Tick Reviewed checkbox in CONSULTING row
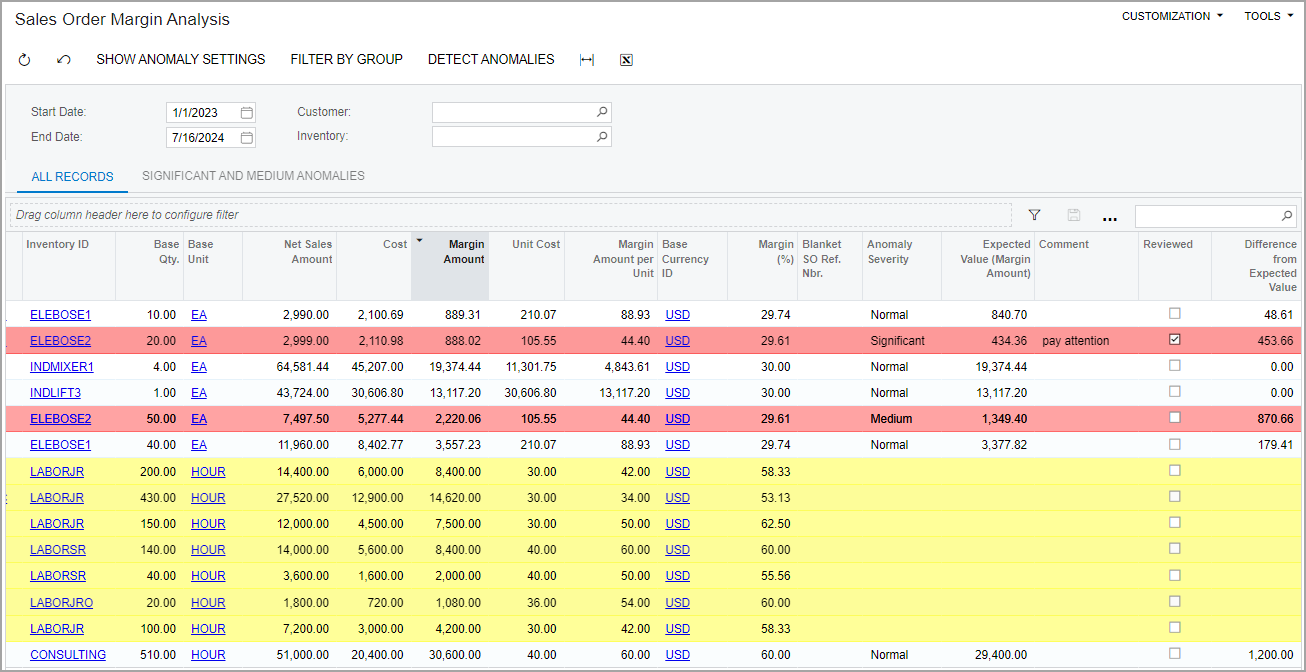Image resolution: width=1306 pixels, height=672 pixels. coord(1175,654)
